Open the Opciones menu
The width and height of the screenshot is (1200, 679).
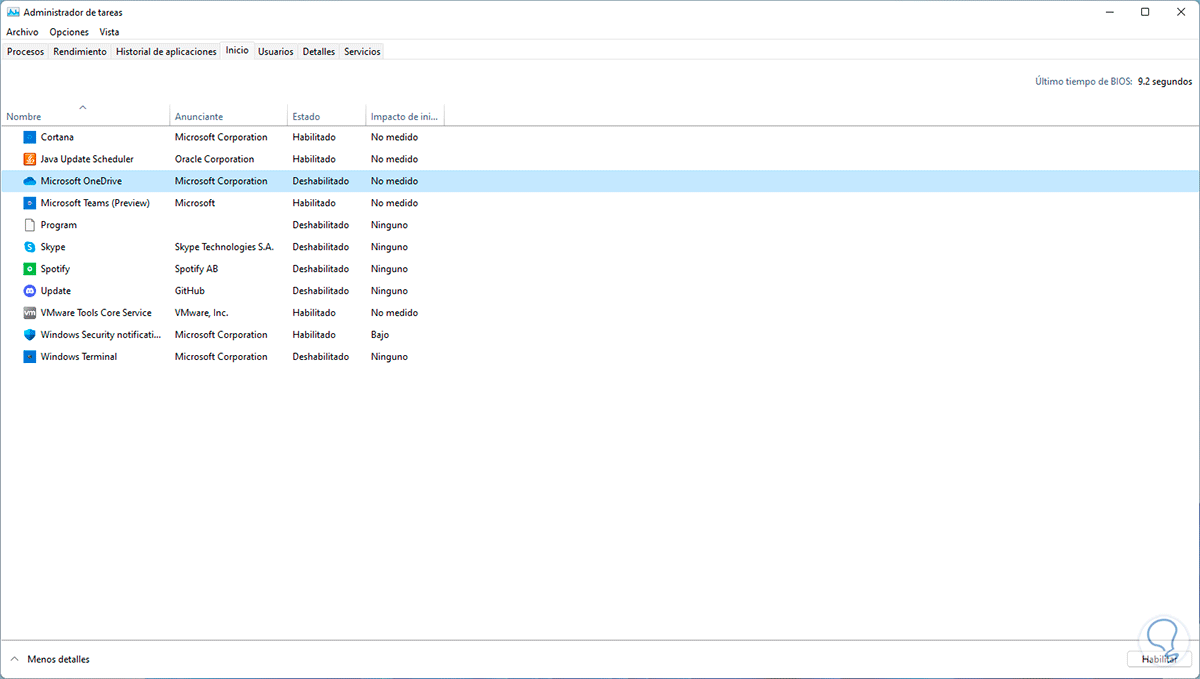coord(69,32)
